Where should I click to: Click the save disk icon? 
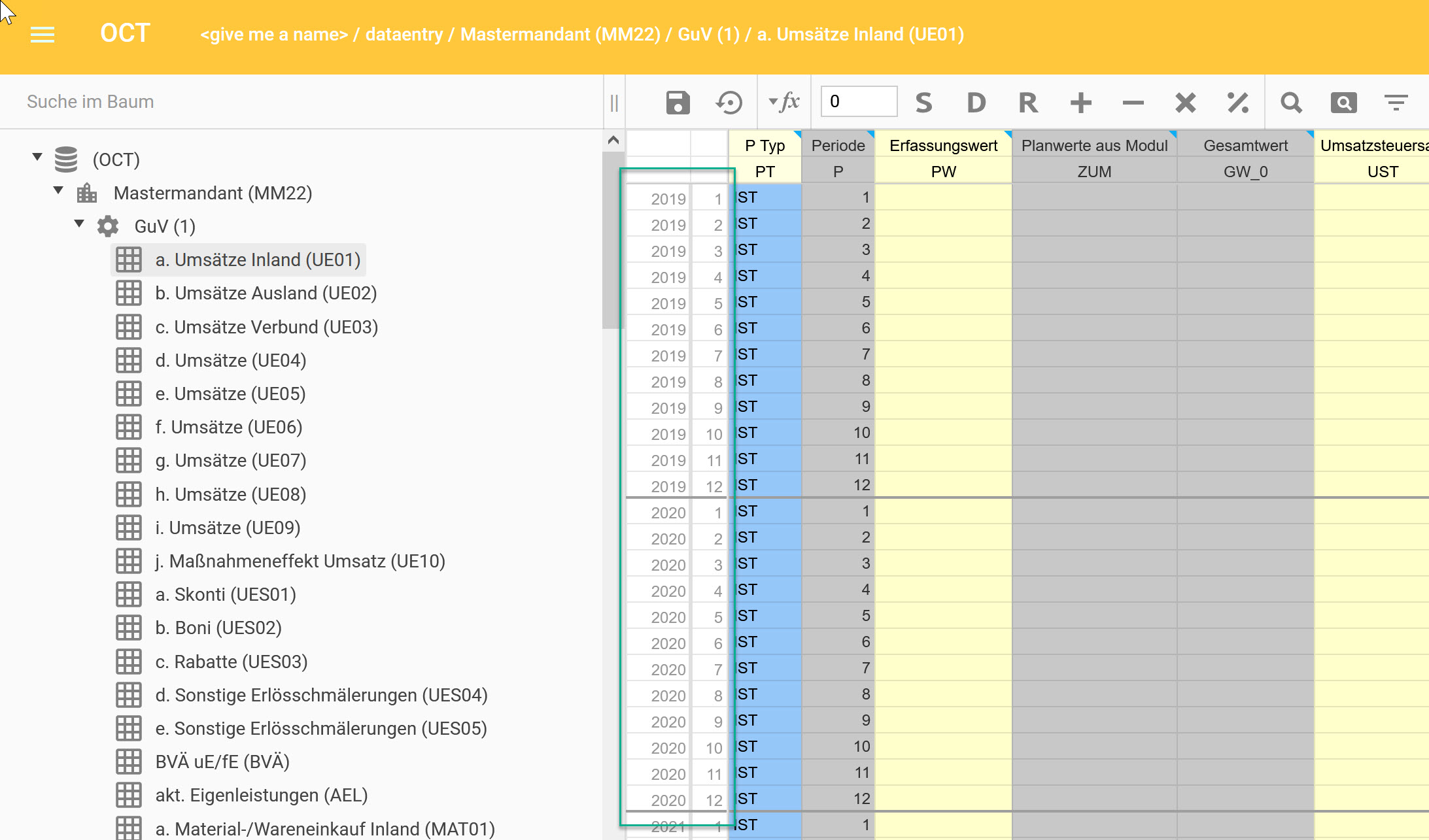[678, 103]
